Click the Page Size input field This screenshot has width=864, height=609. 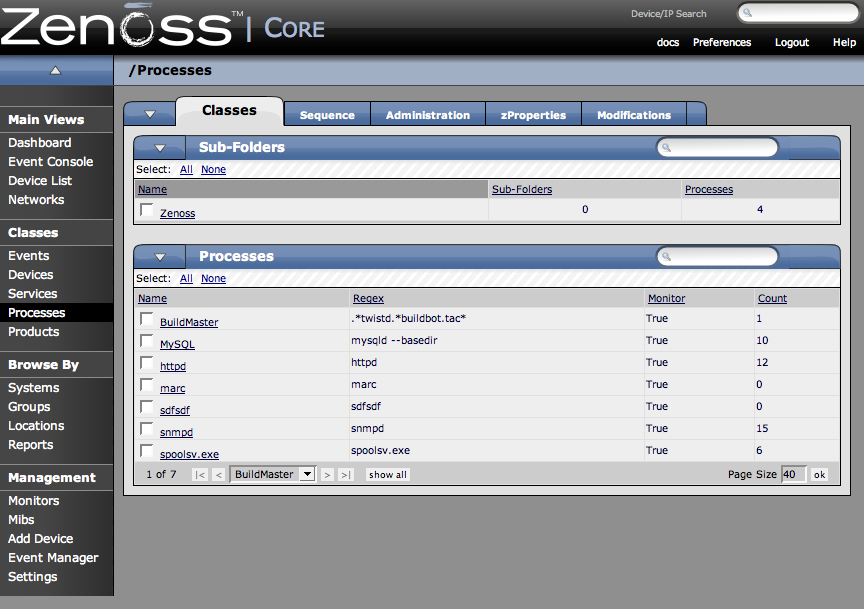[x=793, y=475]
